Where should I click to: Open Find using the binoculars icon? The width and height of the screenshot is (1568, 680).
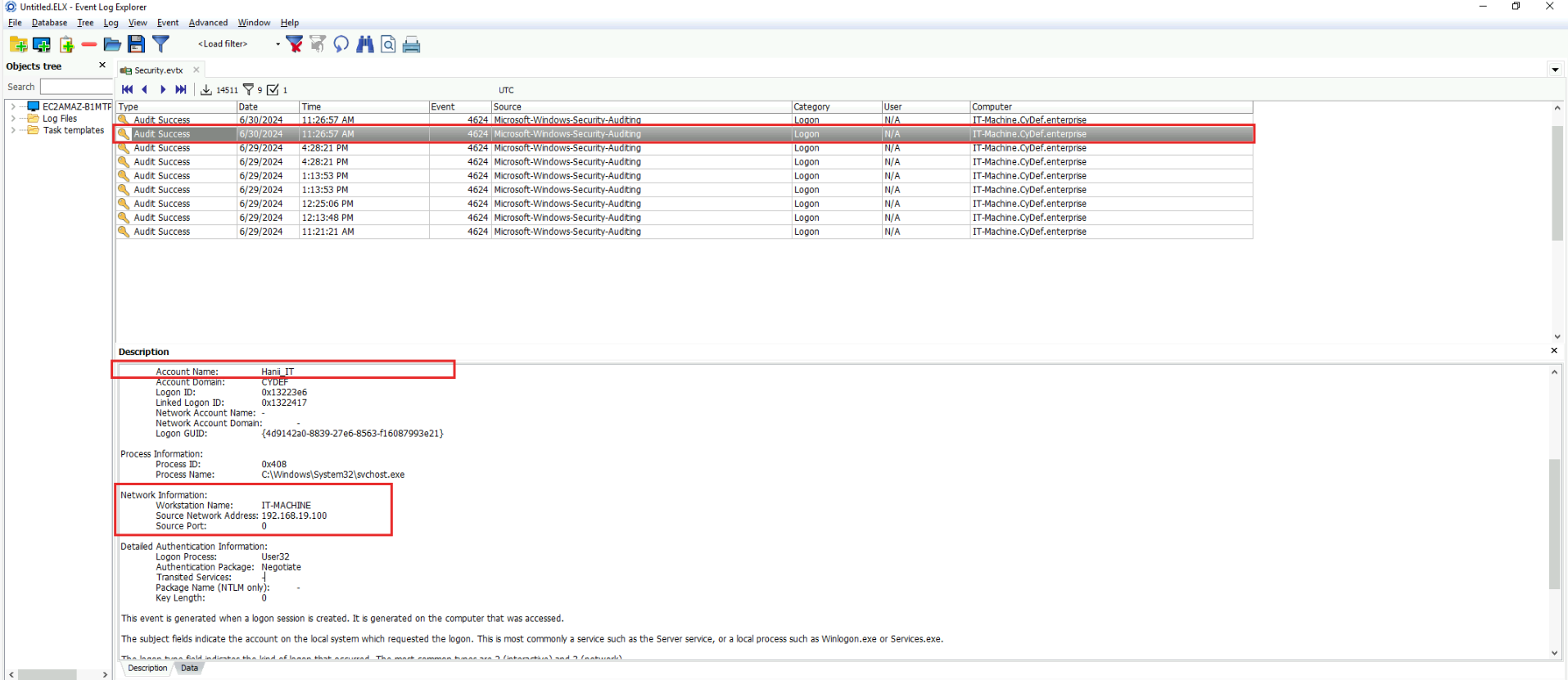(x=365, y=44)
